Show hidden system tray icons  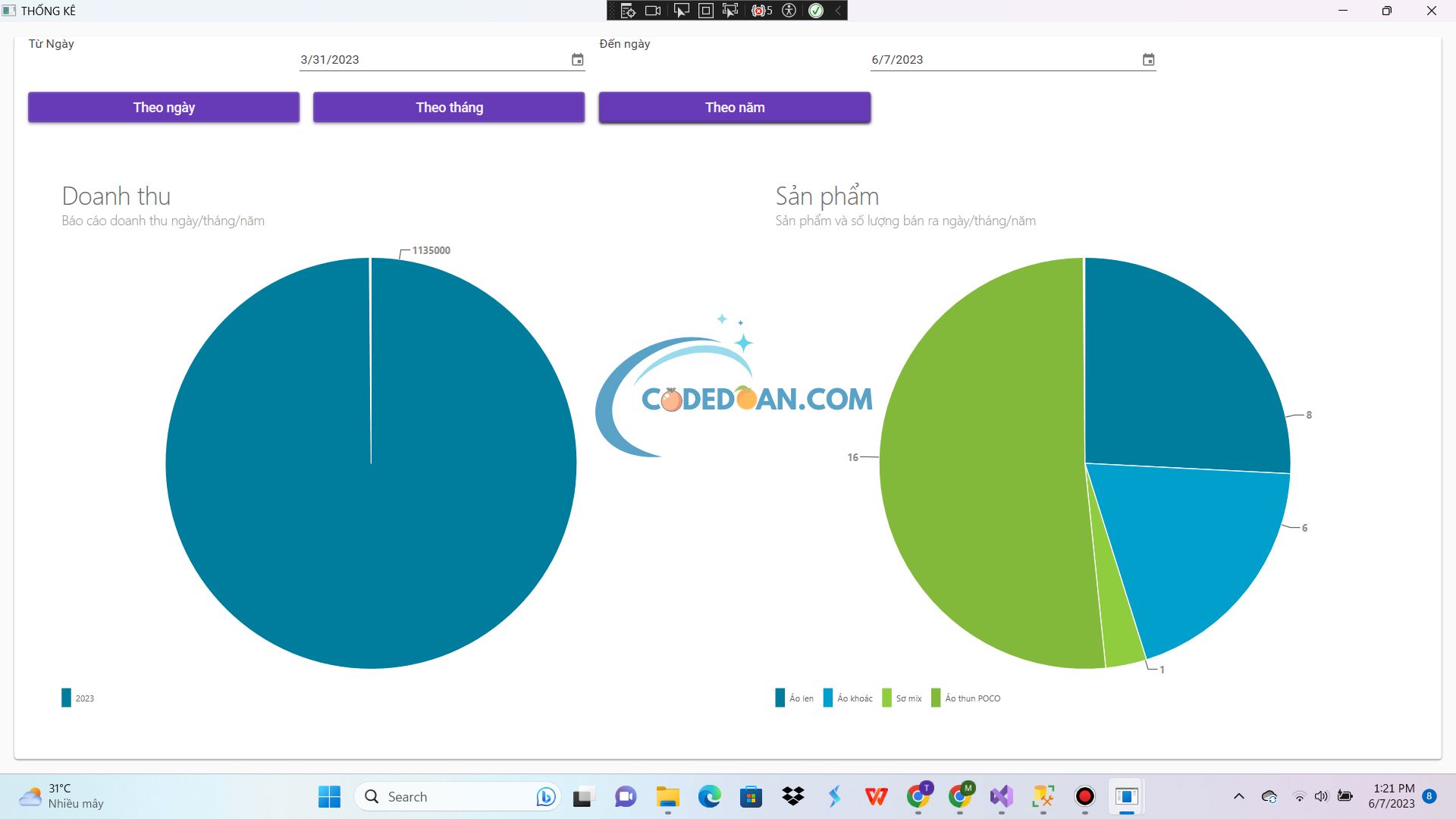[x=1239, y=796]
